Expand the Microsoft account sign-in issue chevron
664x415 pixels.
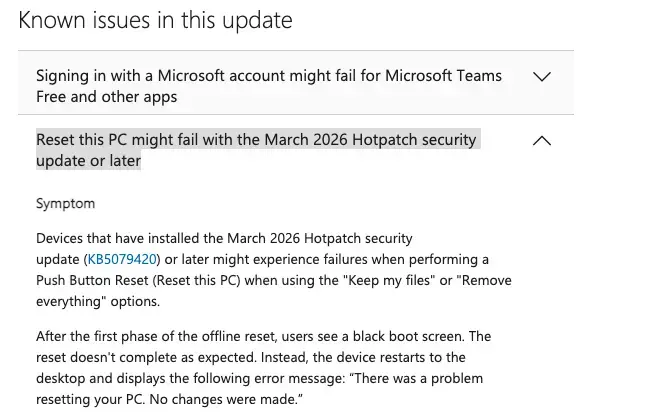(542, 77)
